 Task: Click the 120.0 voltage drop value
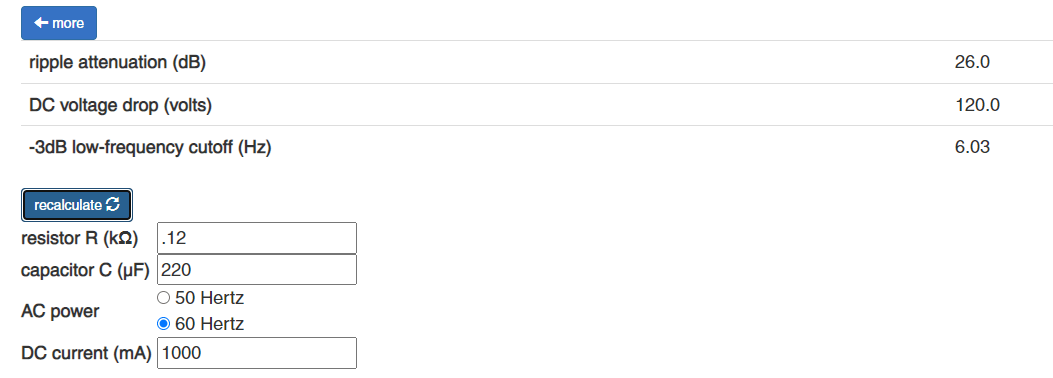977,105
